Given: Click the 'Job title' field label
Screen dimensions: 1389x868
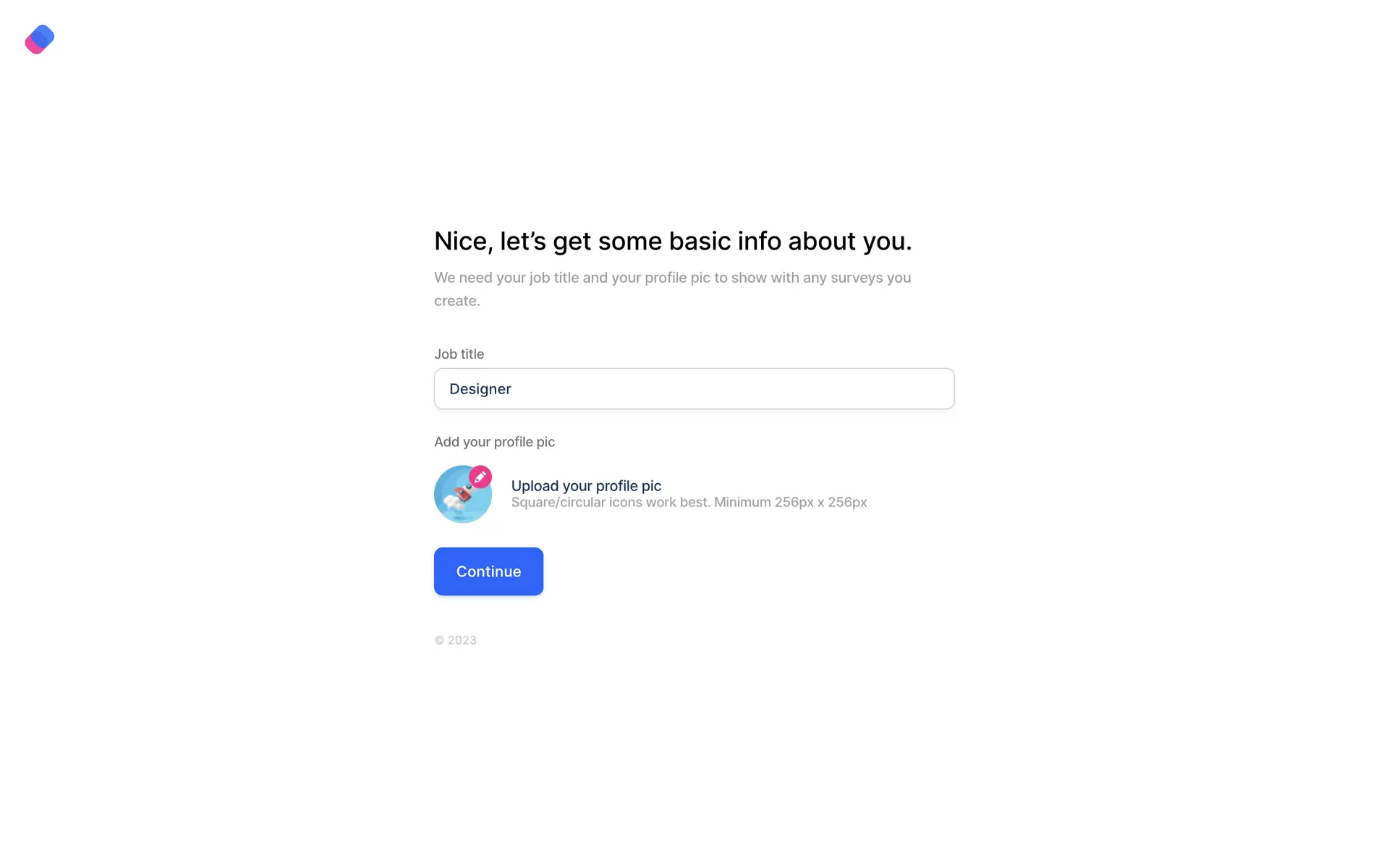Looking at the screenshot, I should point(459,354).
